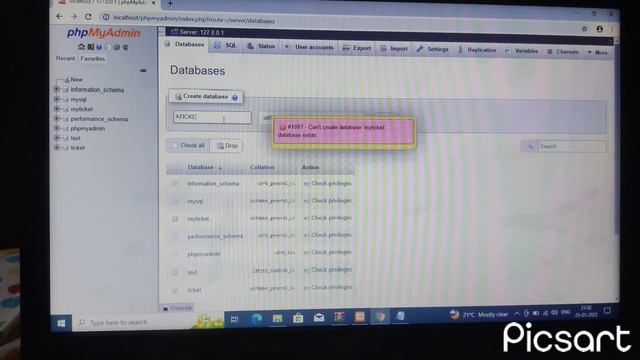Click the Server 127.0.0.1 breadcrumb icon
This screenshot has height=360, width=640.
tap(174, 32)
